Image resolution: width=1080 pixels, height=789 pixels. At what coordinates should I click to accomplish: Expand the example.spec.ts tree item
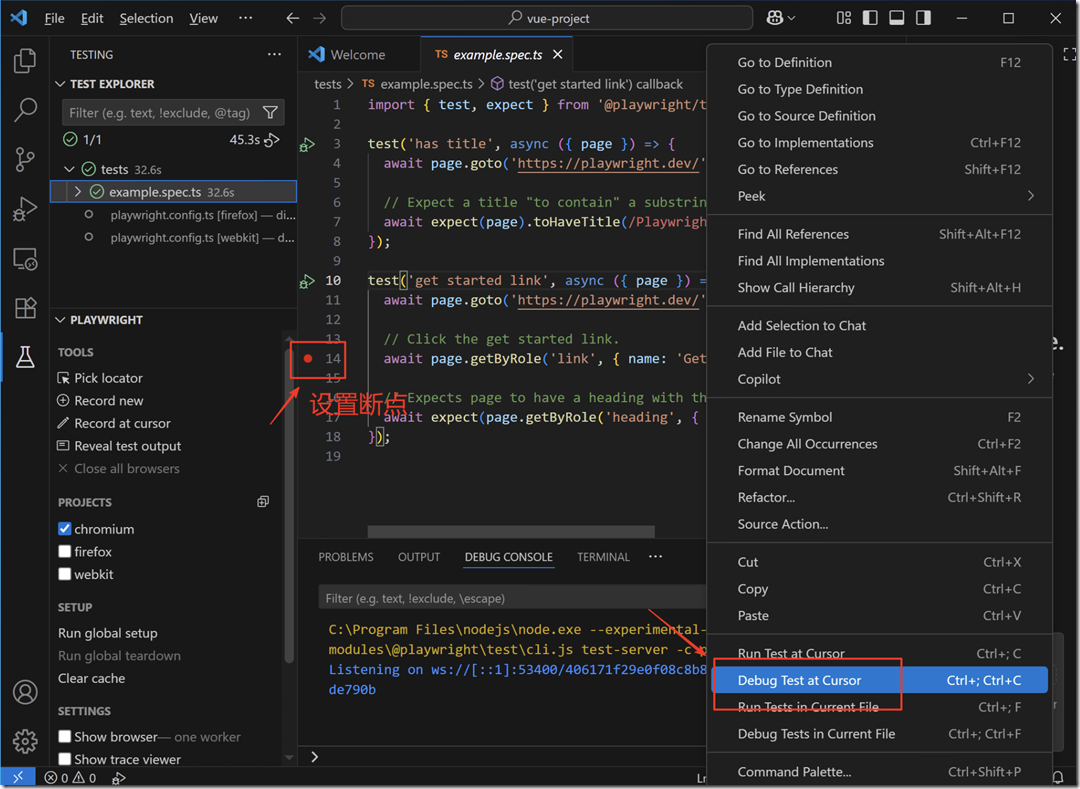[79, 192]
